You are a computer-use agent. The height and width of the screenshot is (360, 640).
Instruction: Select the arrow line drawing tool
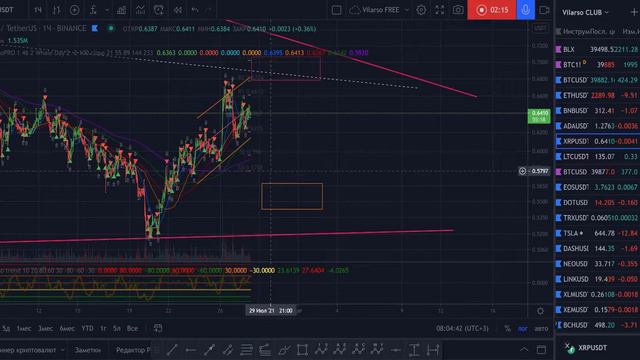(x=209, y=350)
